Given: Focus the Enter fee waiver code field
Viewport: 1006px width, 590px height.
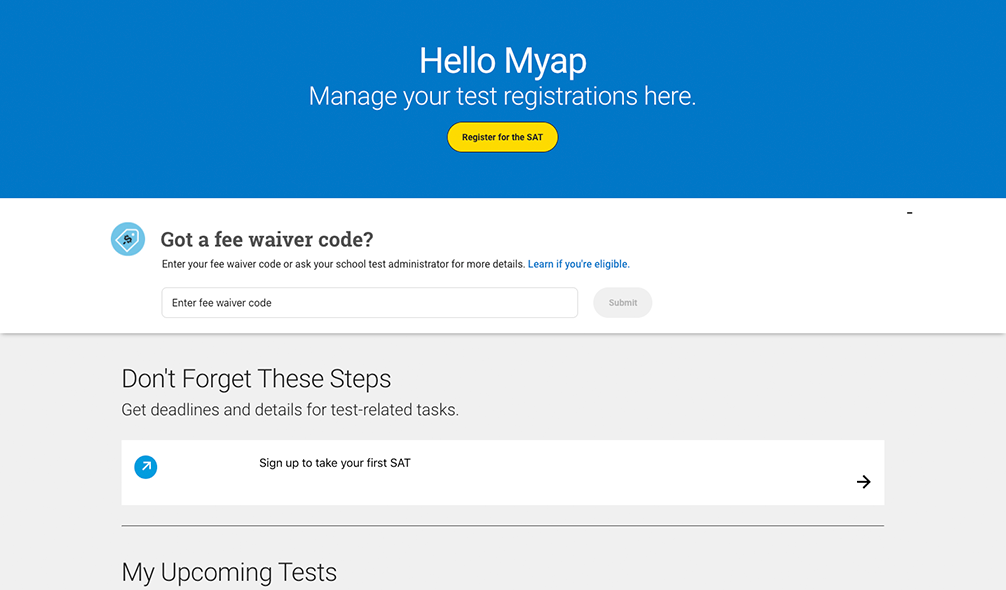Looking at the screenshot, I should tap(370, 303).
